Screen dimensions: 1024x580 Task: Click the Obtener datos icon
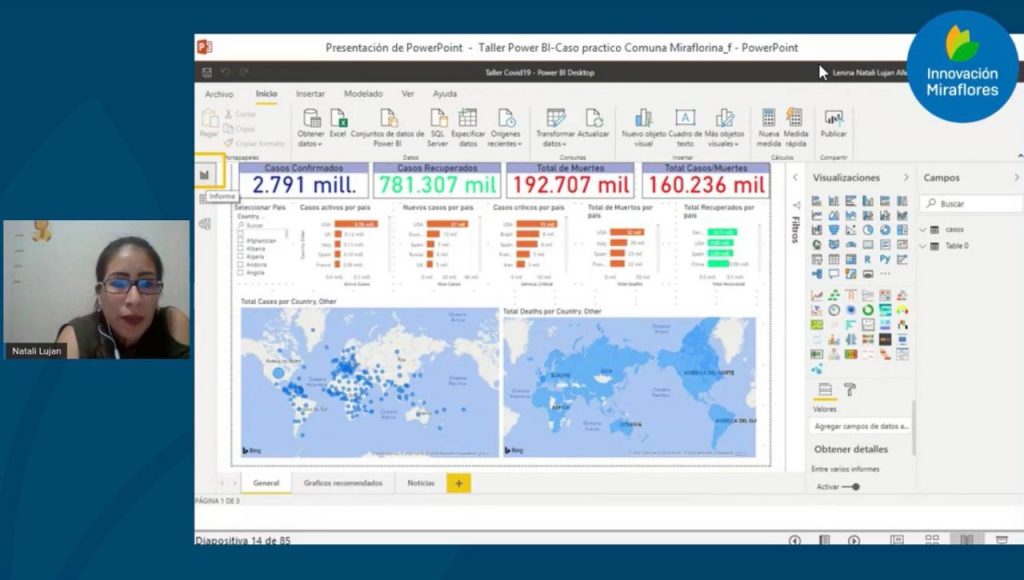click(312, 118)
